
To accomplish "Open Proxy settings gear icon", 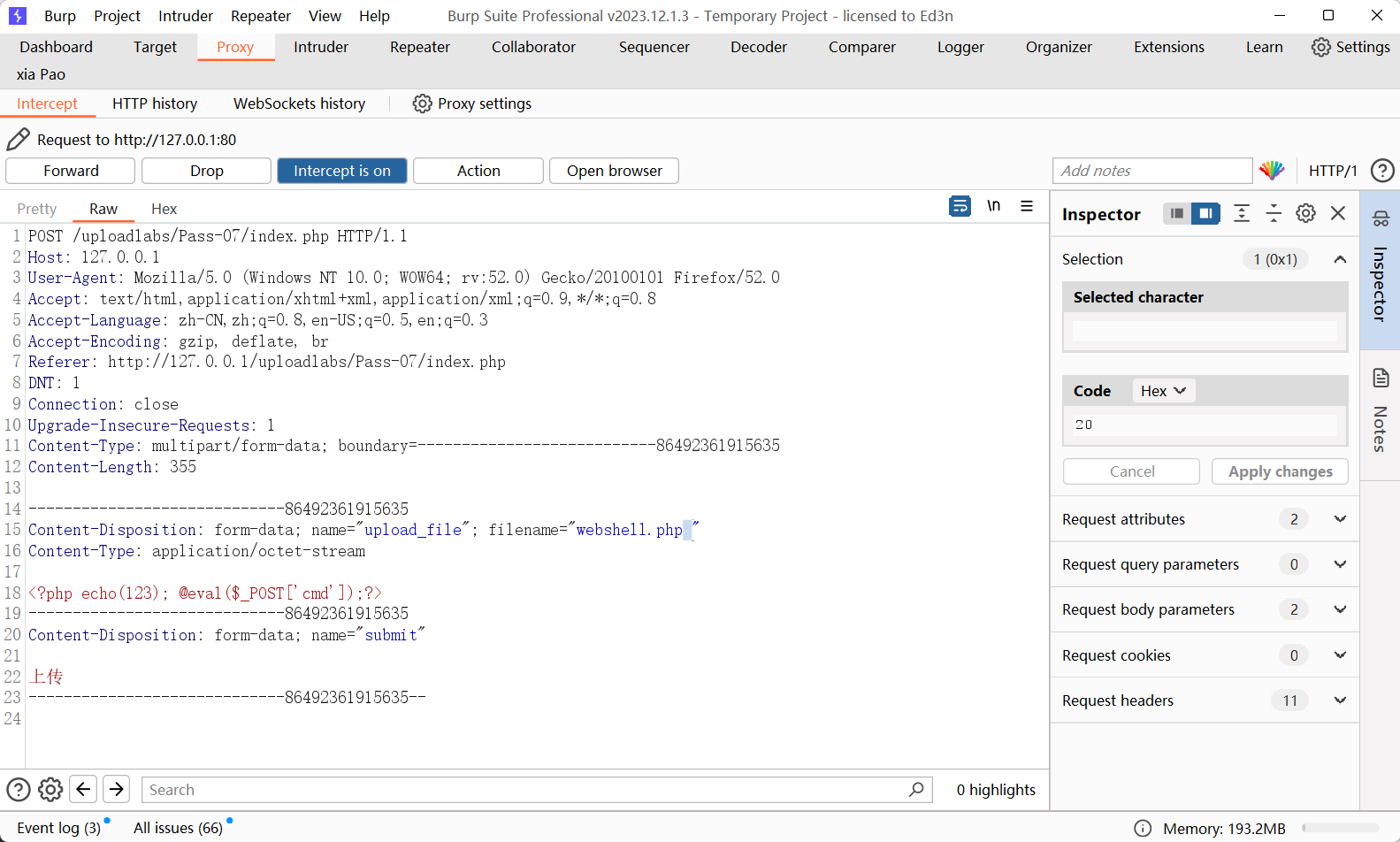I will coord(422,103).
